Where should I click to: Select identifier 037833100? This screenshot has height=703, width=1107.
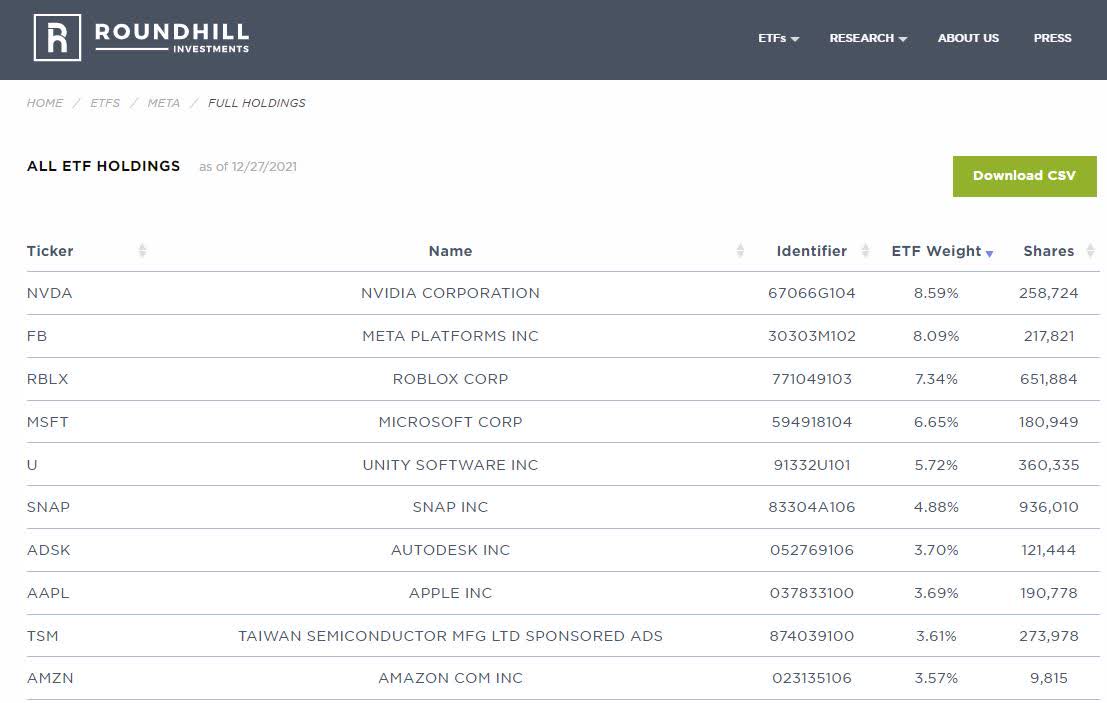(812, 593)
